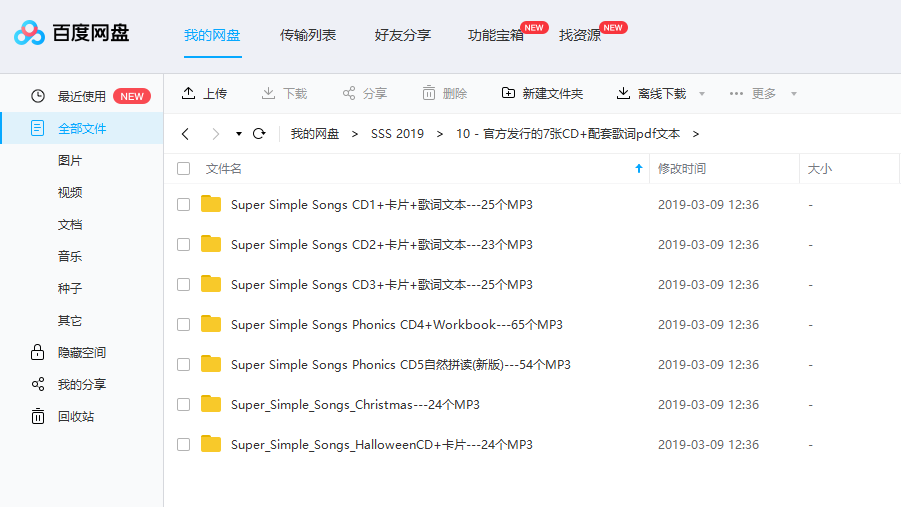Check the box for Phonics CD5 folder

pyautogui.click(x=183, y=364)
